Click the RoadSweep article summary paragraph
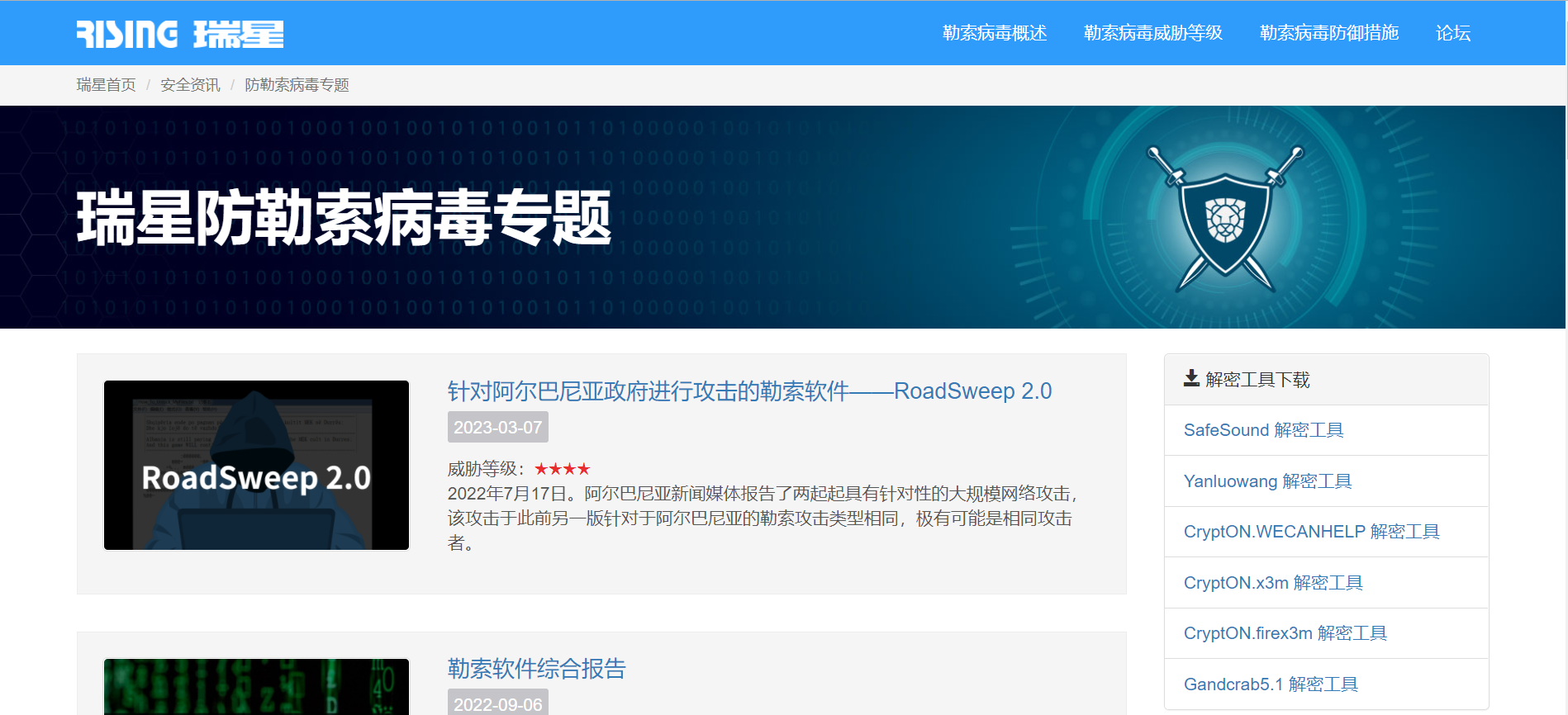This screenshot has width=1568, height=715. (x=764, y=518)
